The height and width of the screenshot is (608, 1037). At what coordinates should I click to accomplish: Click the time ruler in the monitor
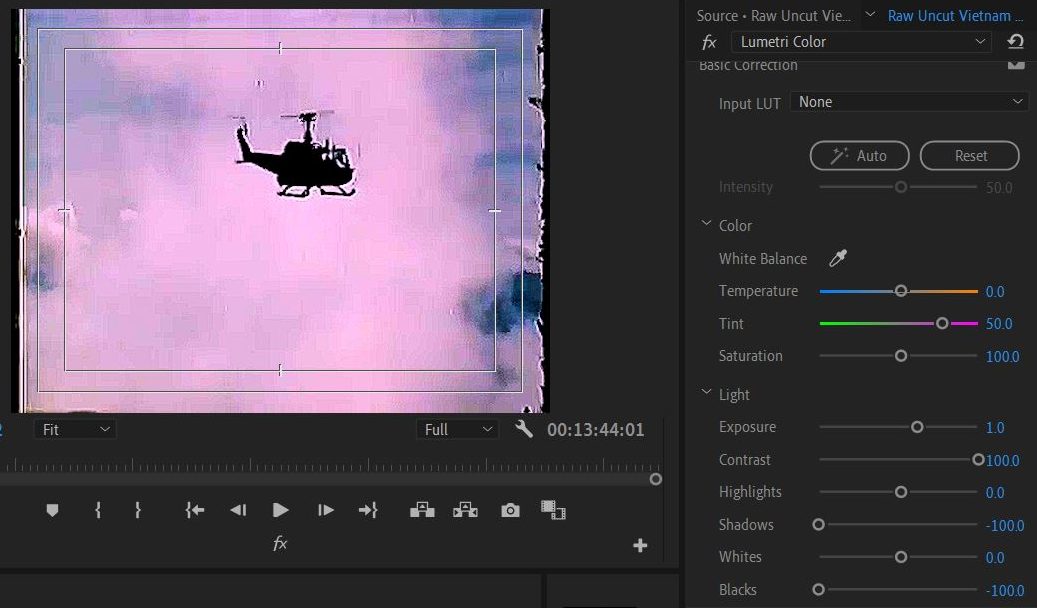[331, 464]
